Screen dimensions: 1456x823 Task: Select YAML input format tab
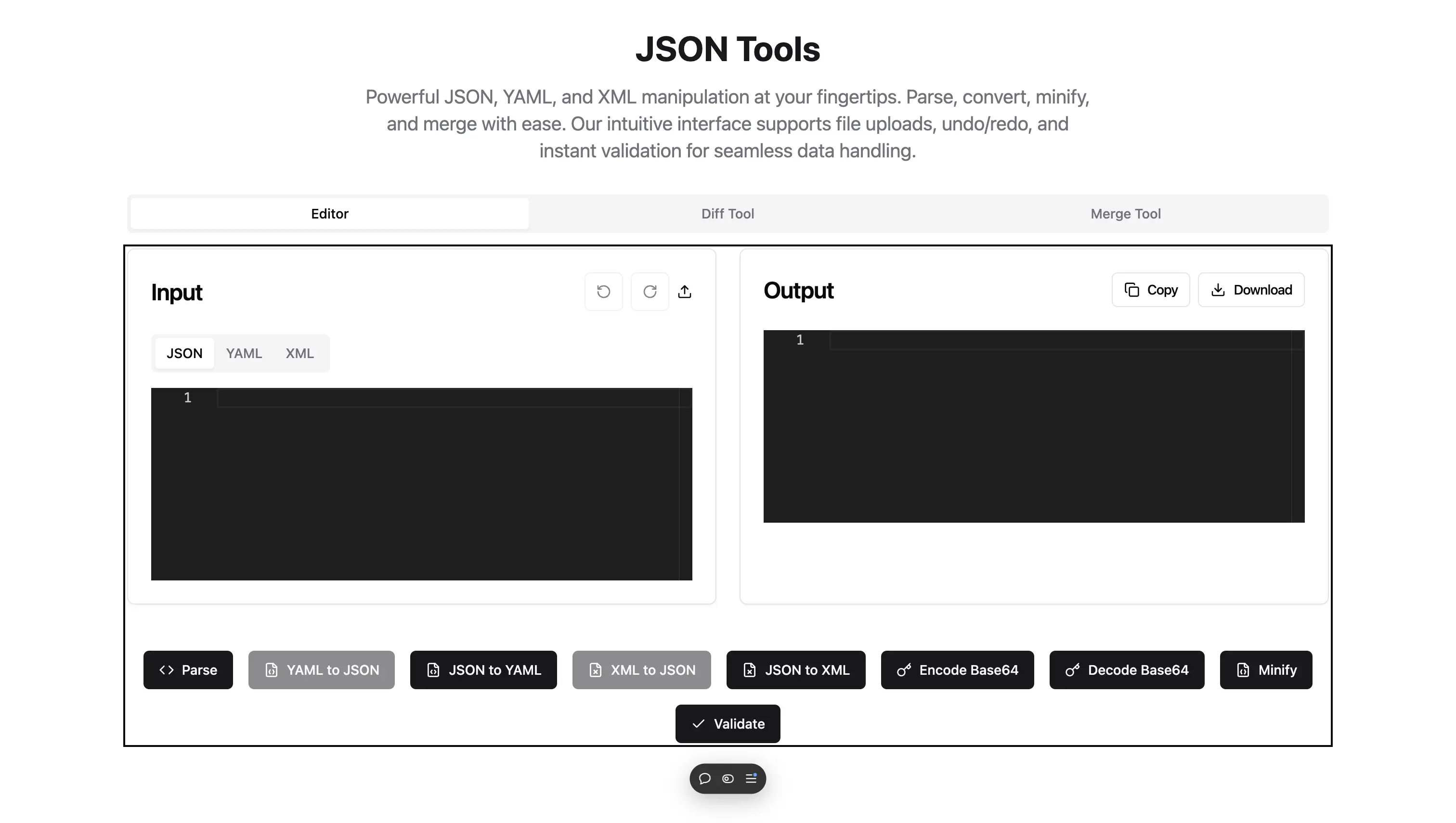[244, 353]
